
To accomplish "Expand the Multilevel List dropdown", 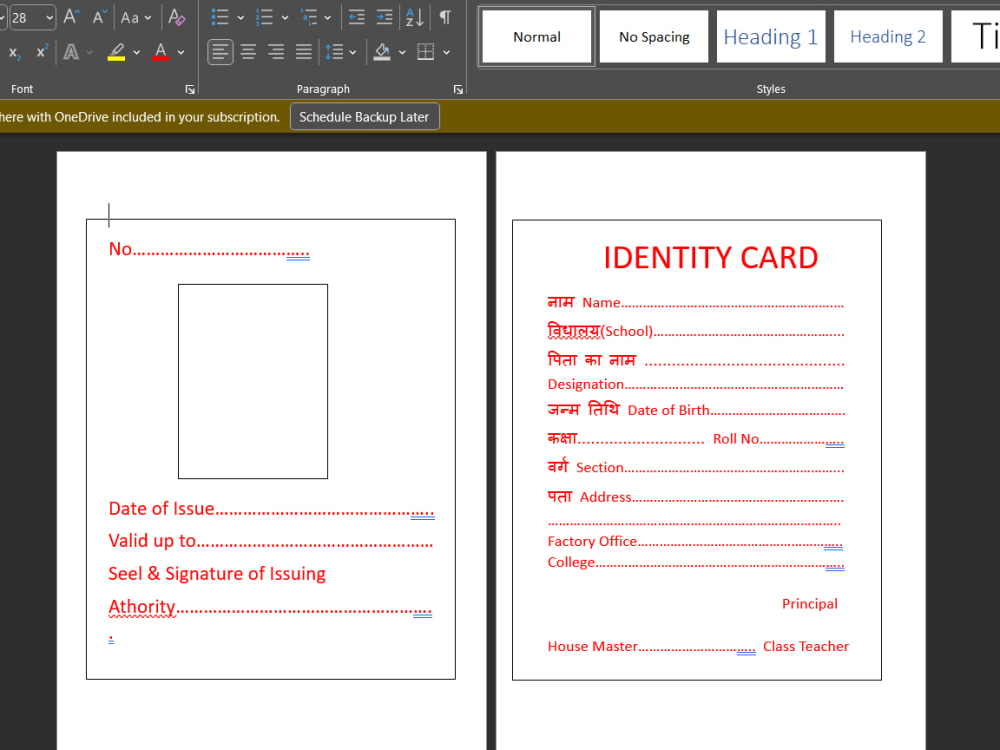I will click(328, 17).
